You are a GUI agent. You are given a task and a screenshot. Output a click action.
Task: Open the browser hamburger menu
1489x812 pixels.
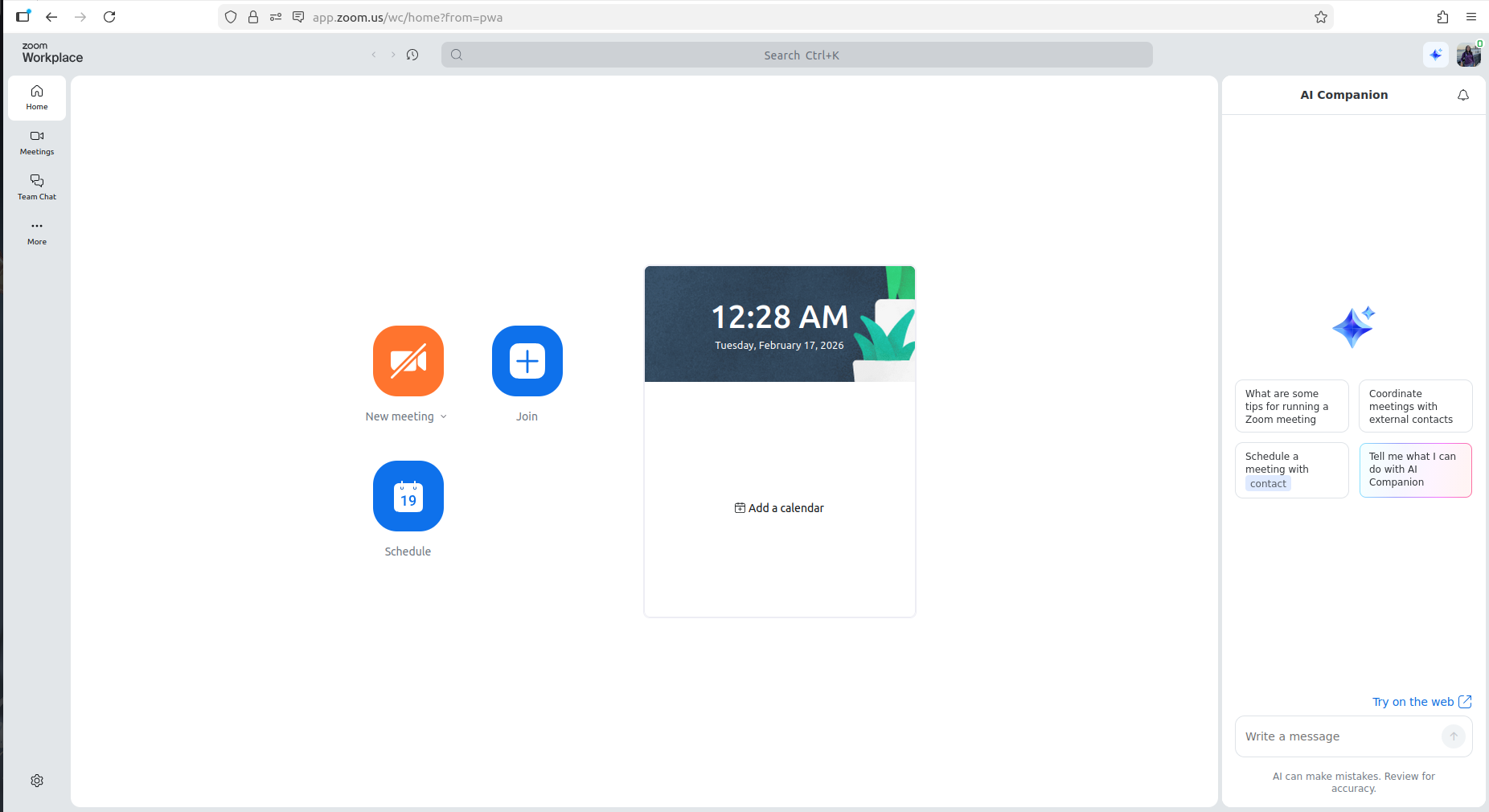pos(1471,17)
